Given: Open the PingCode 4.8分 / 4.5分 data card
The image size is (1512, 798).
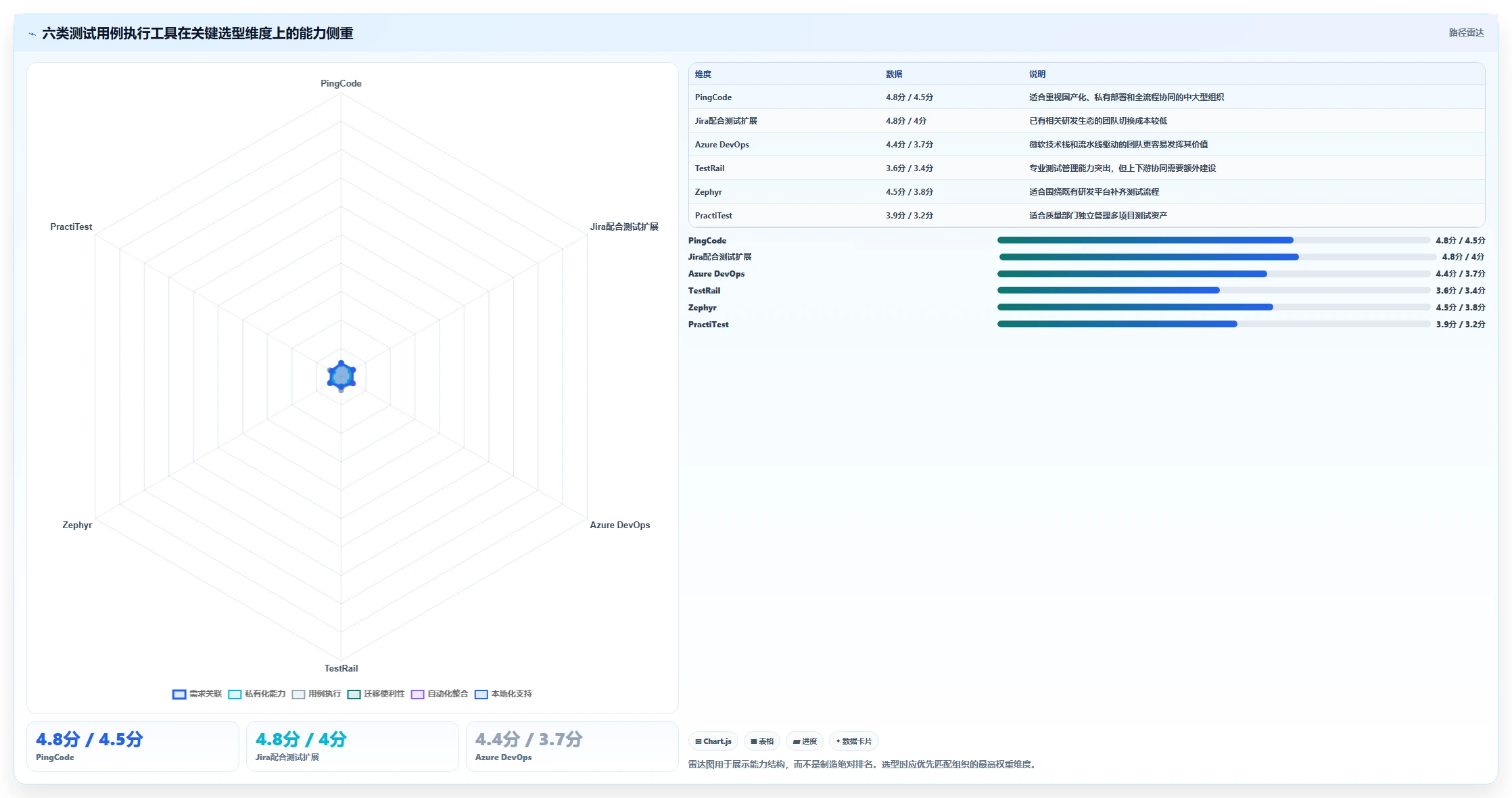Looking at the screenshot, I should pyautogui.click(x=133, y=746).
